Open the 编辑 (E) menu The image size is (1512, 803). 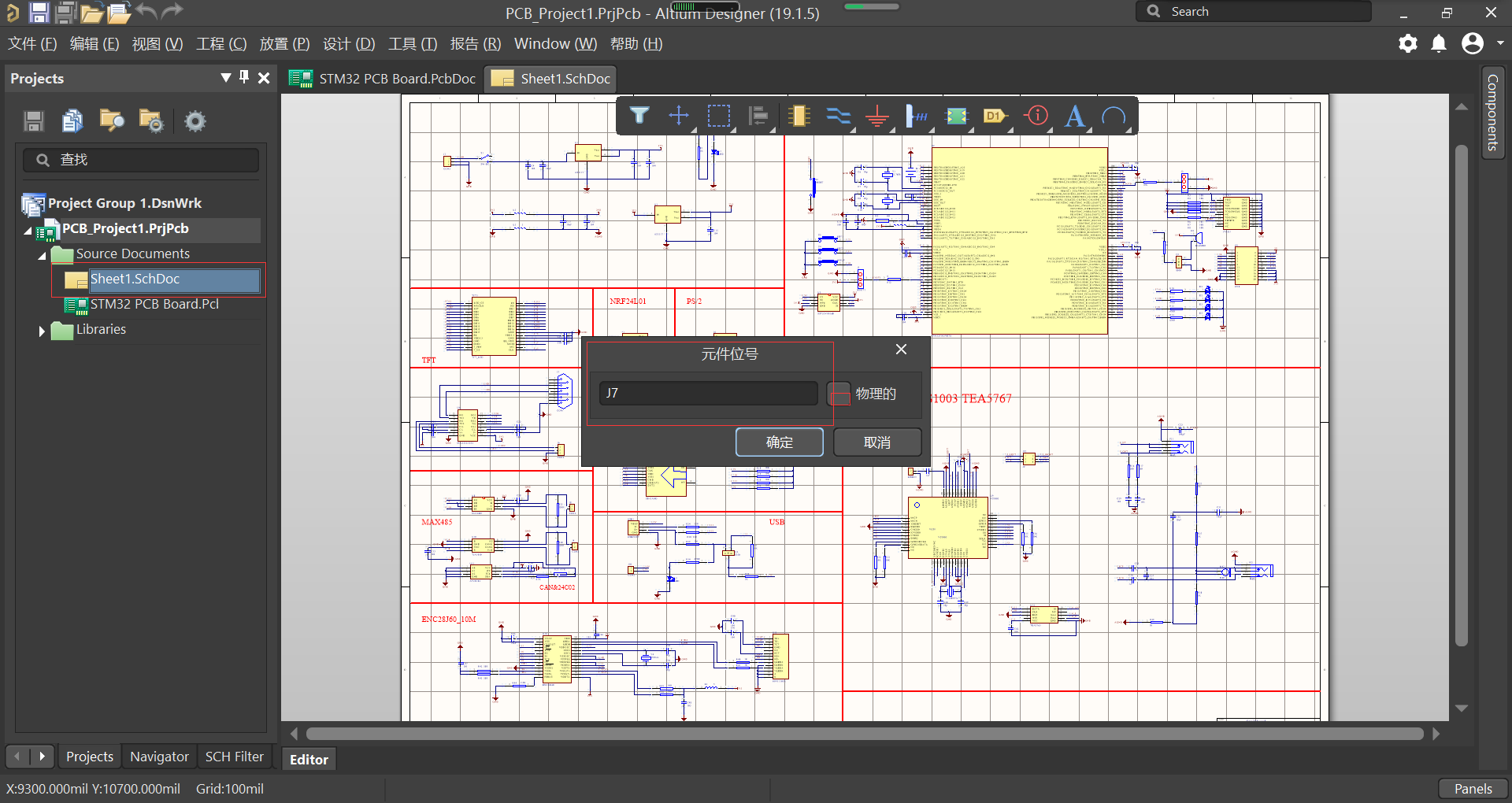pos(94,44)
